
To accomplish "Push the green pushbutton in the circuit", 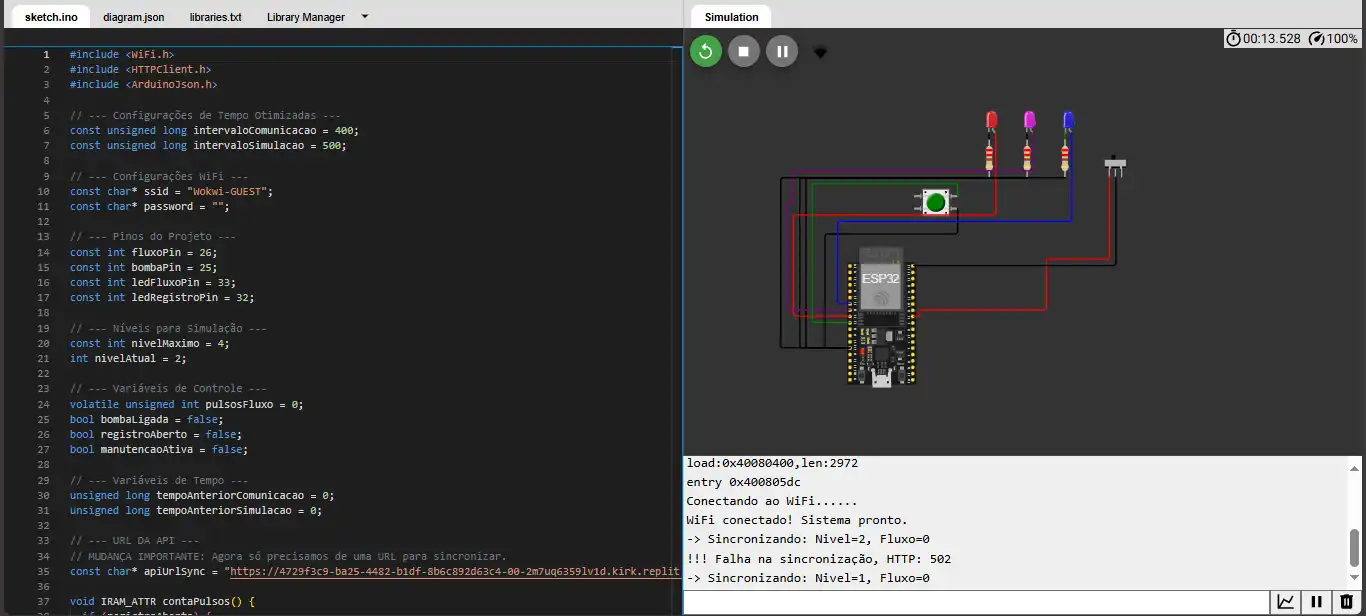I will click(x=935, y=203).
